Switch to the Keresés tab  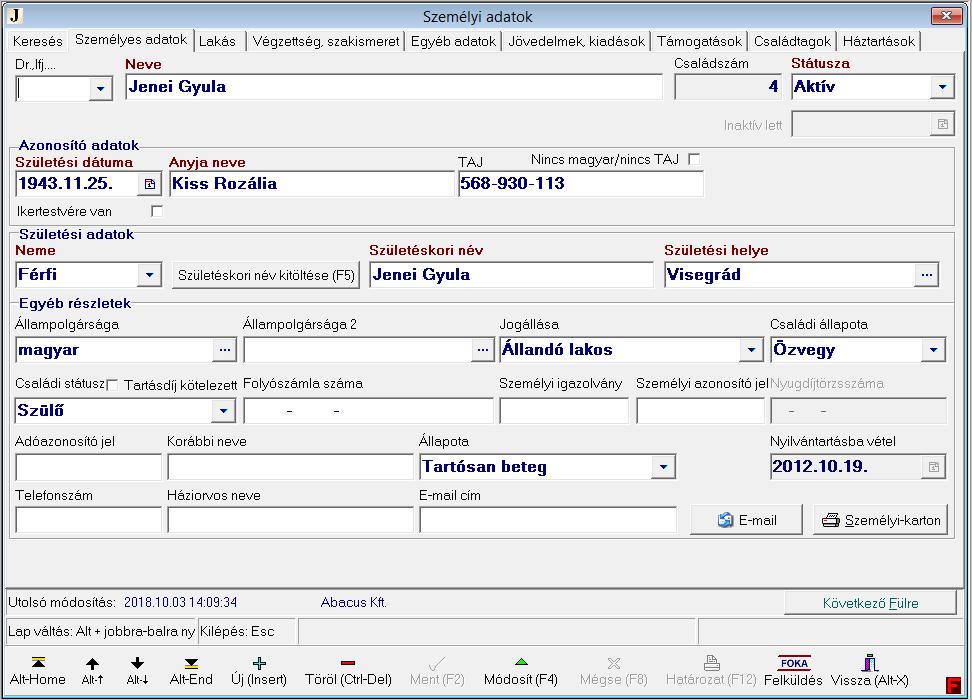(x=37, y=42)
